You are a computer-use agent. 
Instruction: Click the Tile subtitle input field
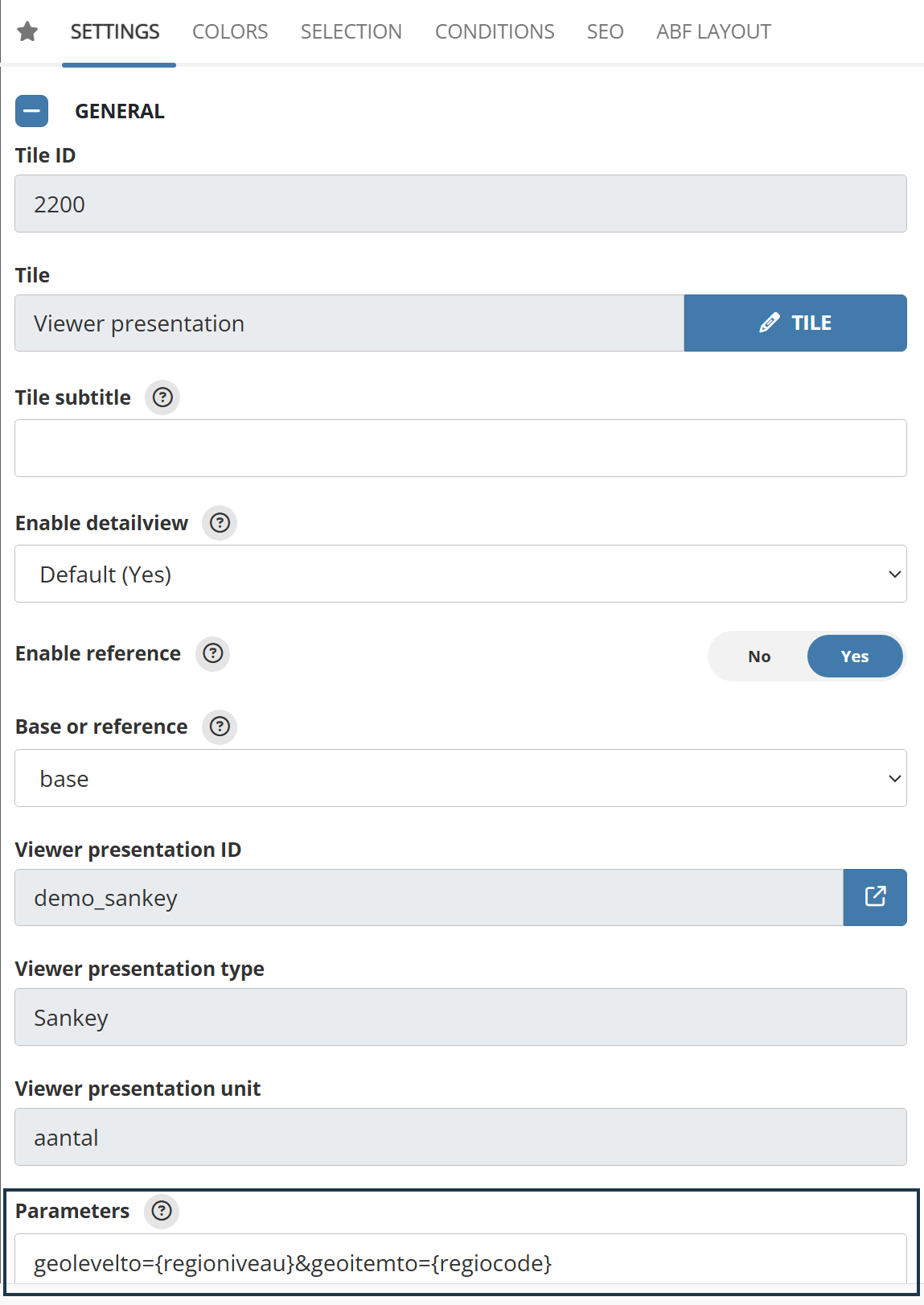point(460,448)
